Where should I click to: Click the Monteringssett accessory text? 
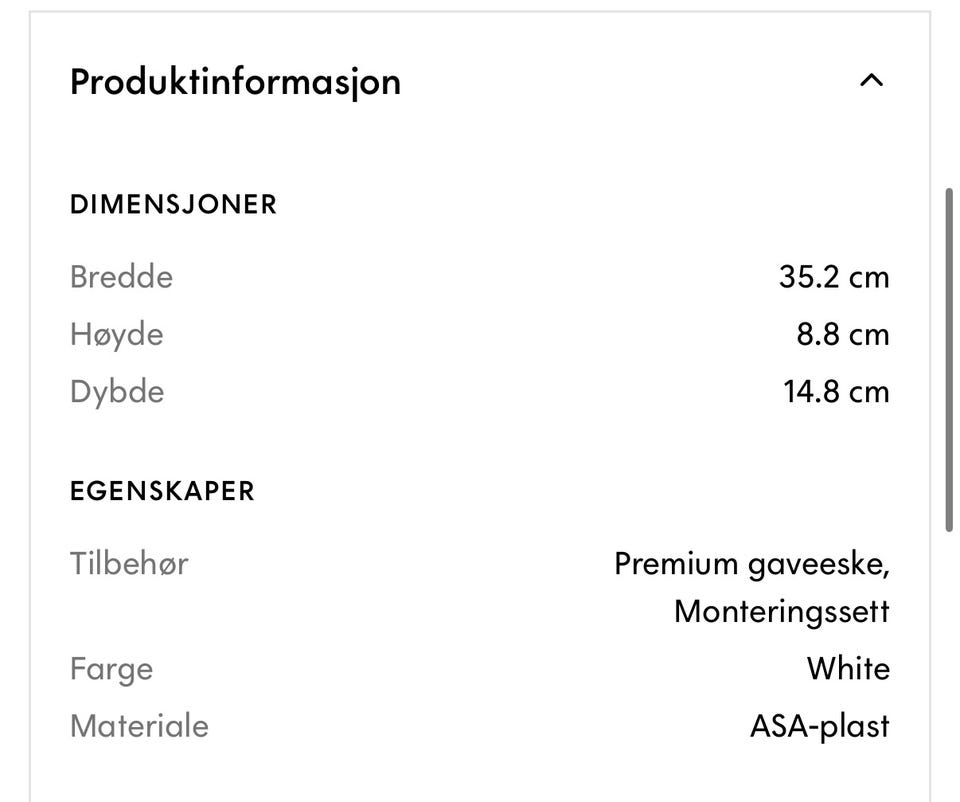pyautogui.click(x=781, y=610)
